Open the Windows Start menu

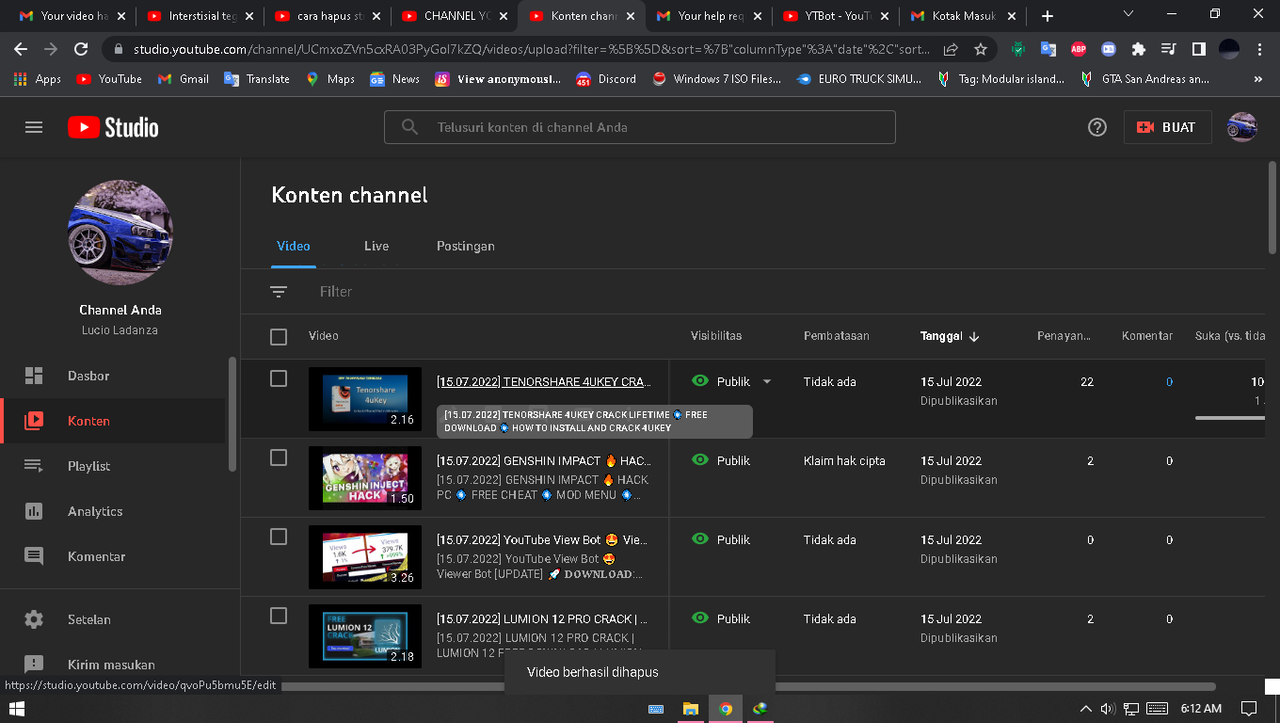pos(16,709)
